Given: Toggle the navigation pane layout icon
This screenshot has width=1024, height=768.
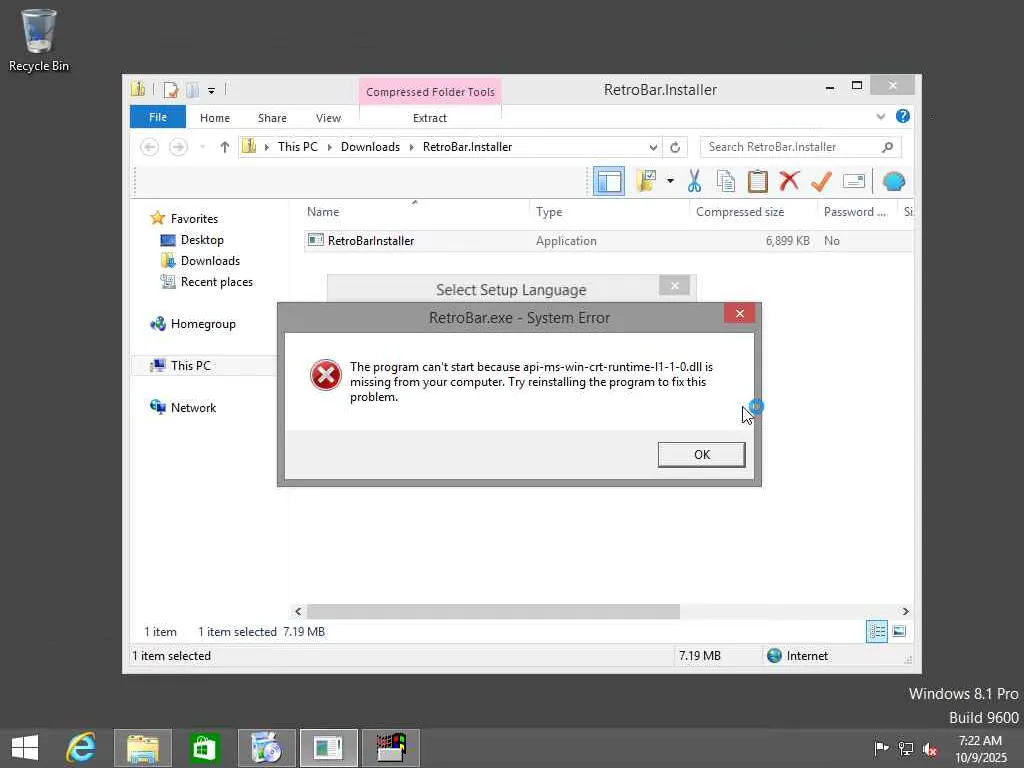Looking at the screenshot, I should click(609, 181).
